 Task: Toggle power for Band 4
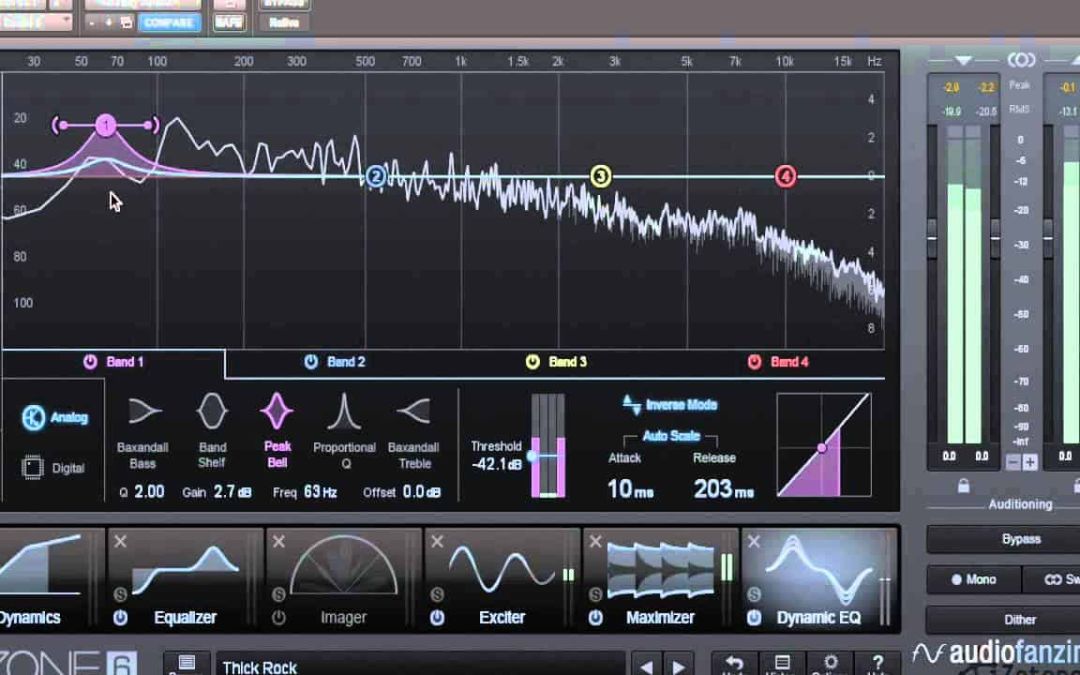point(754,362)
